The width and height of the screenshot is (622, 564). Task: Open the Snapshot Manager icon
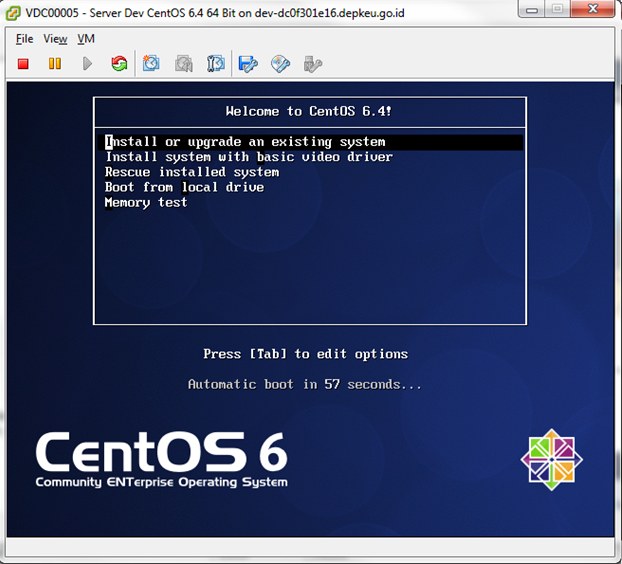tap(216, 64)
